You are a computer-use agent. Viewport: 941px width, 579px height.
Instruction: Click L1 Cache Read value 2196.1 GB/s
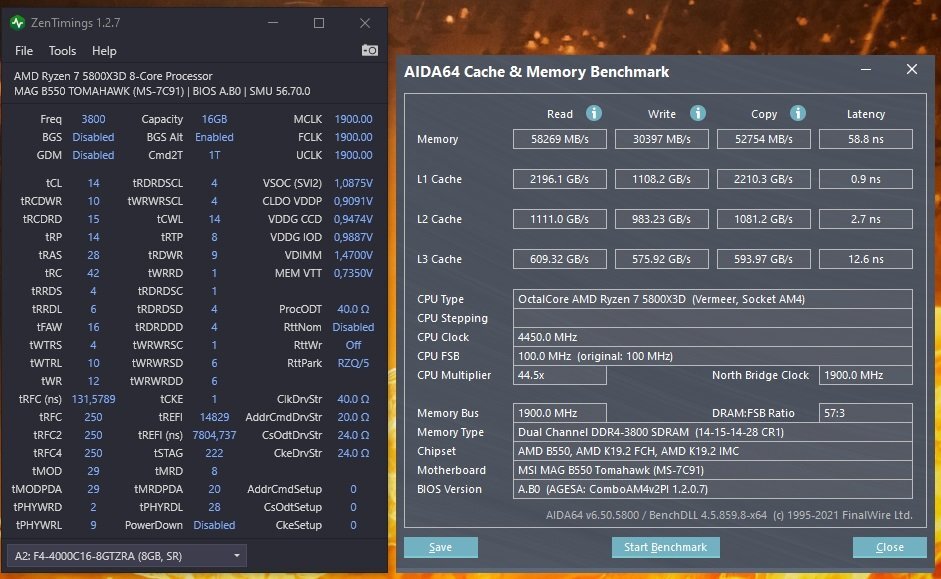560,179
